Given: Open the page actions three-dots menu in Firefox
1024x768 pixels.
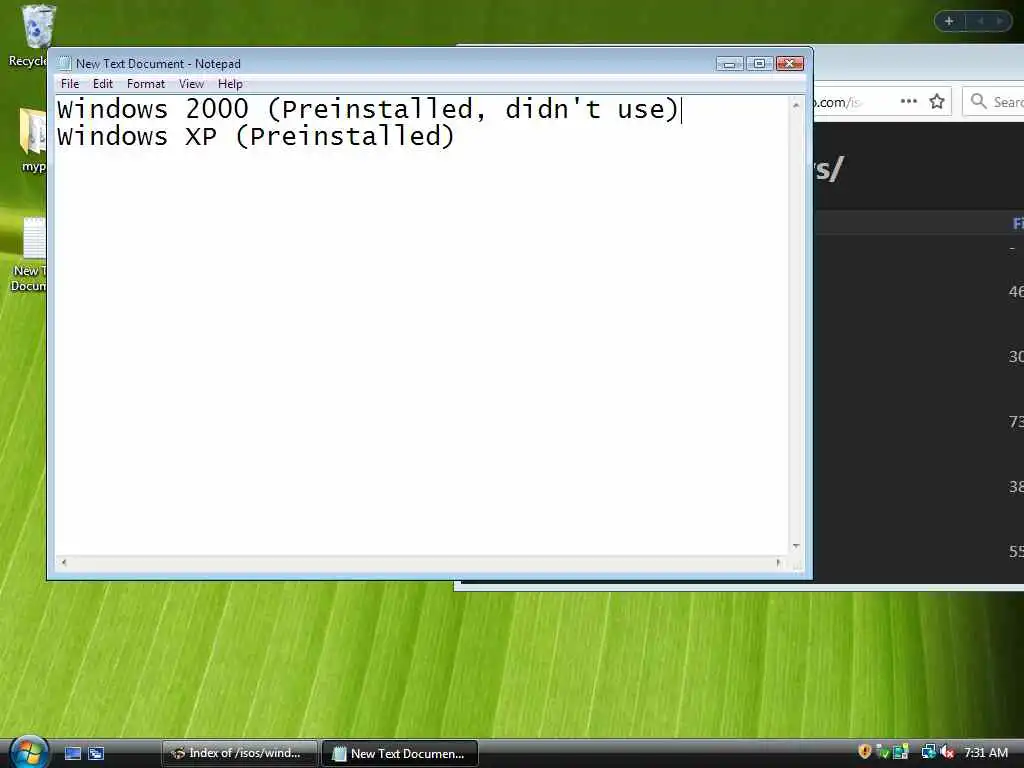Looking at the screenshot, I should [908, 101].
